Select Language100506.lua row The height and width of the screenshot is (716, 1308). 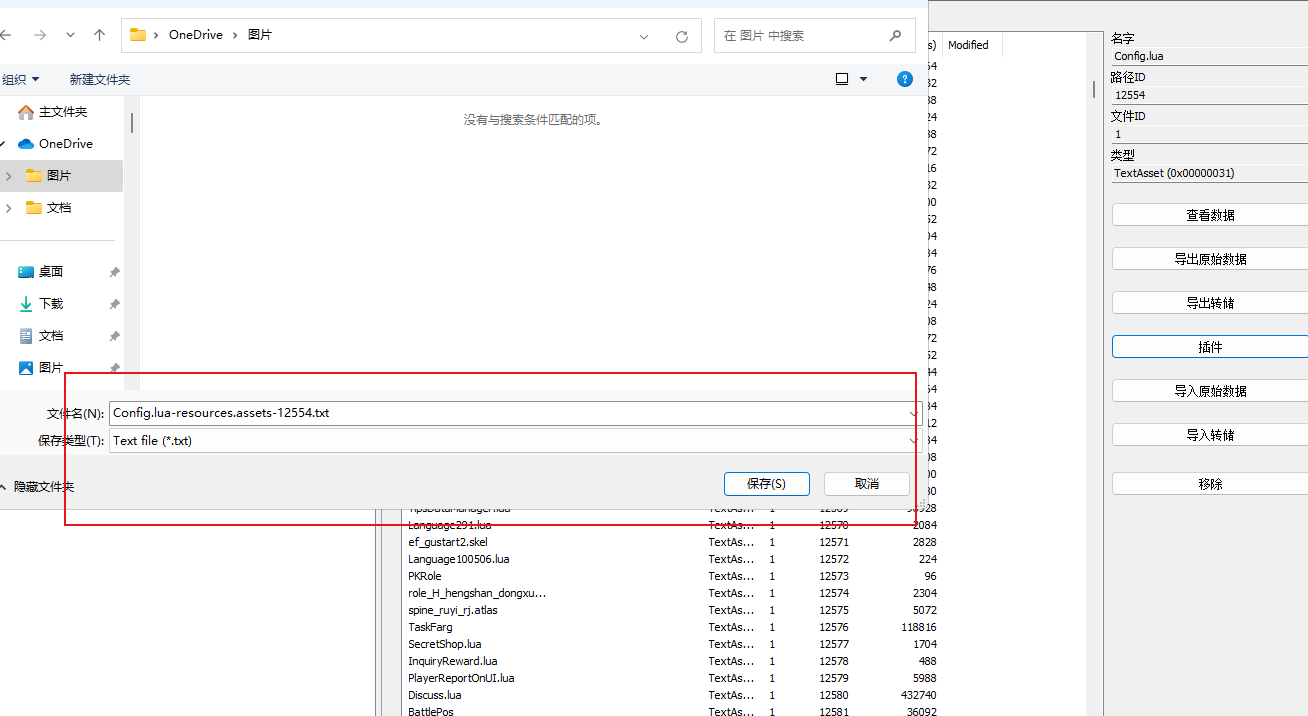tap(671, 559)
